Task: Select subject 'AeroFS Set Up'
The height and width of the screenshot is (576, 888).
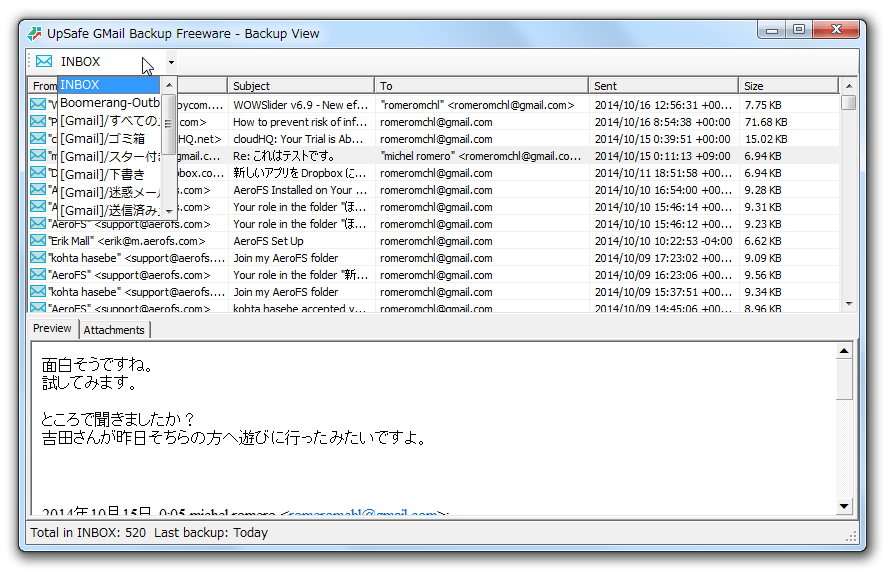Action: 268,241
